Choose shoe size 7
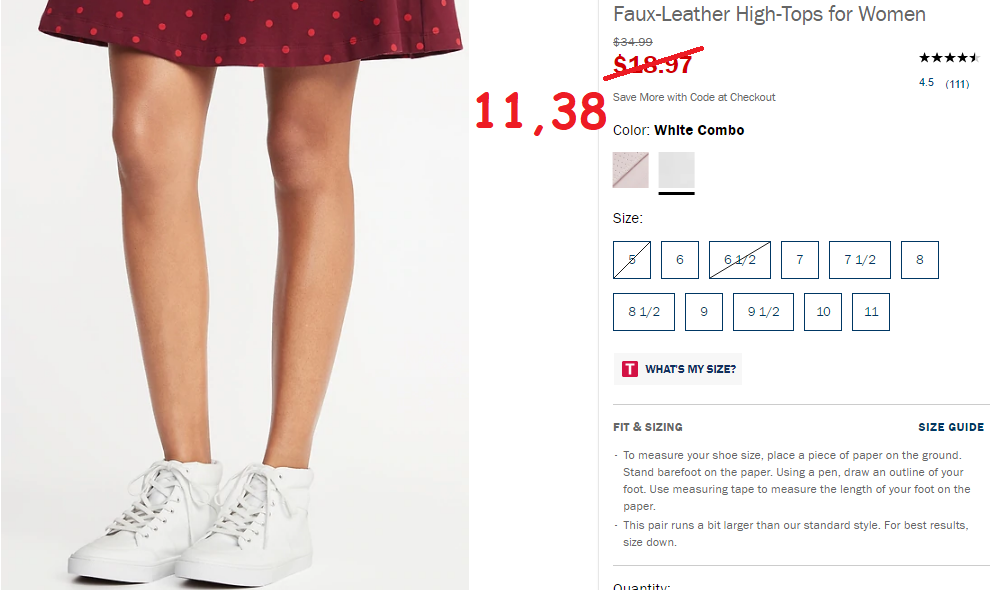The width and height of the screenshot is (994, 590). [800, 260]
